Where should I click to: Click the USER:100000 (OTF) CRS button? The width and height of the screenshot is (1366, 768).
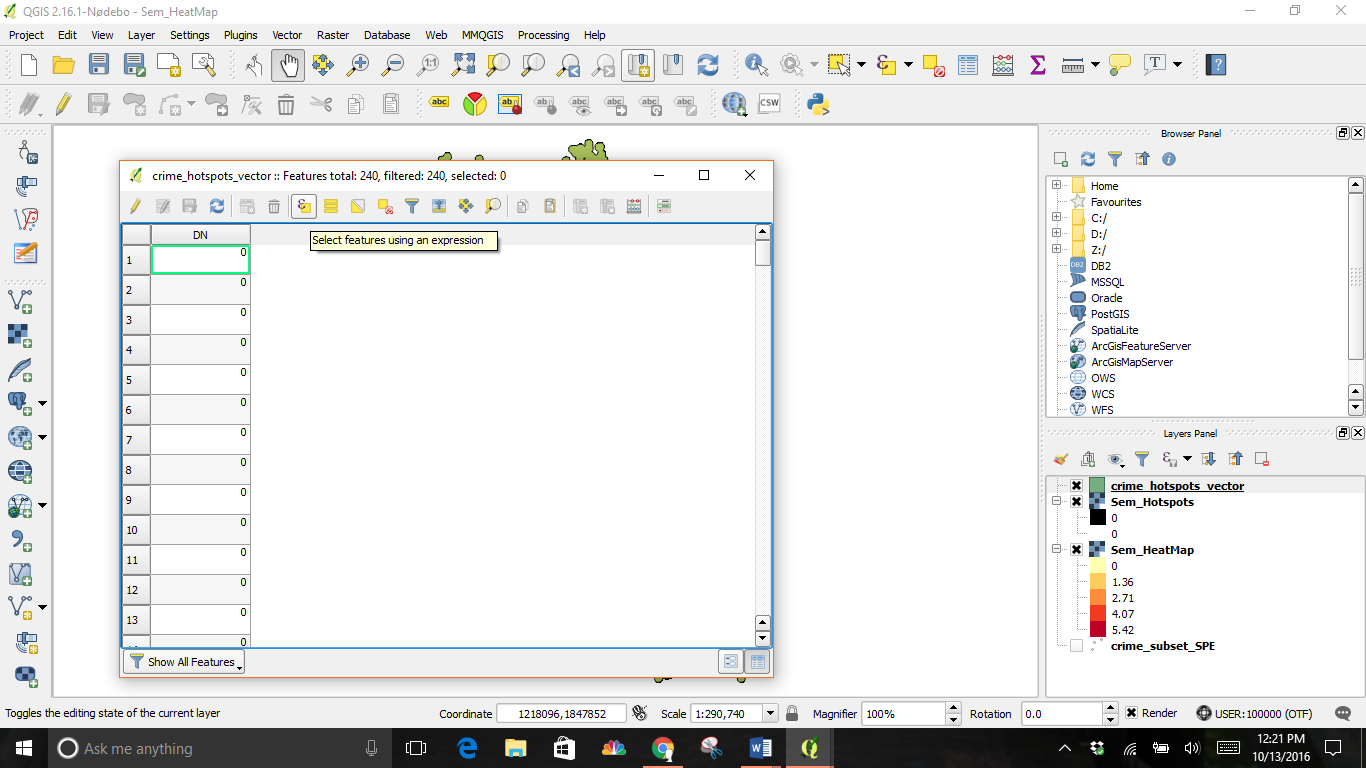1254,714
